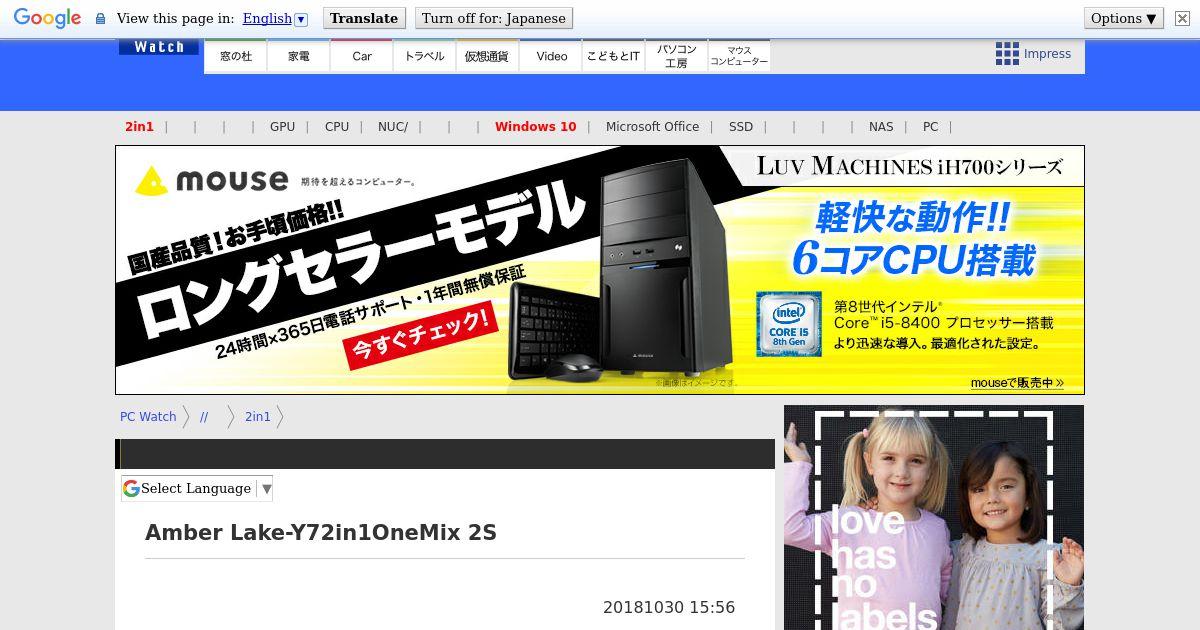Click the secure lock icon
The width and height of the screenshot is (1200, 630).
click(100, 18)
